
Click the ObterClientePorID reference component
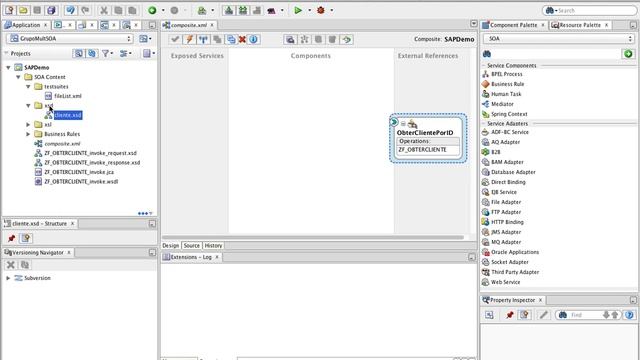pyautogui.click(x=428, y=138)
